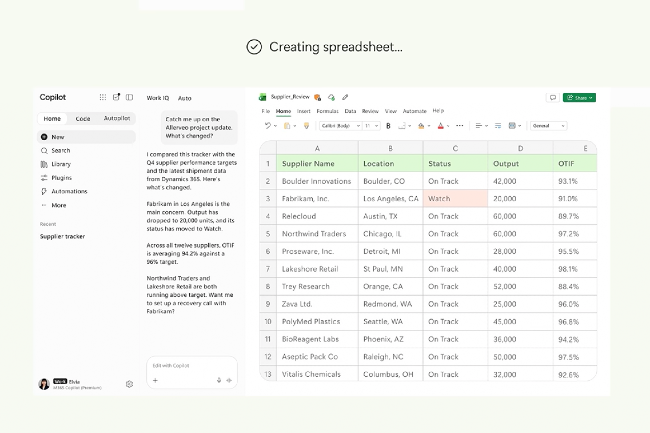Open the Help ribbon tab
The image size is (650, 433).
click(x=438, y=111)
